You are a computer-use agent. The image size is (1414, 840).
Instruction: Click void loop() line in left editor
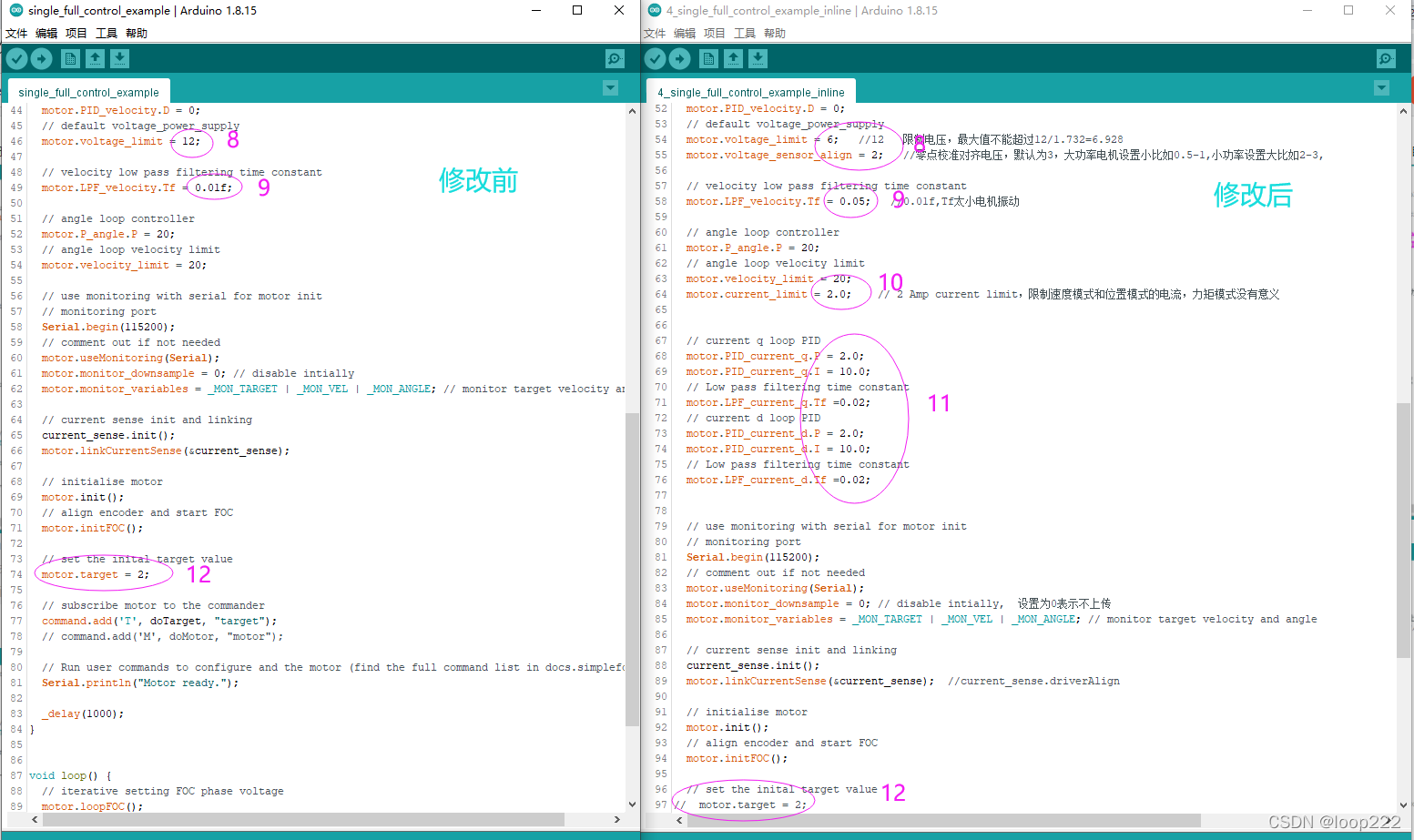click(70, 775)
